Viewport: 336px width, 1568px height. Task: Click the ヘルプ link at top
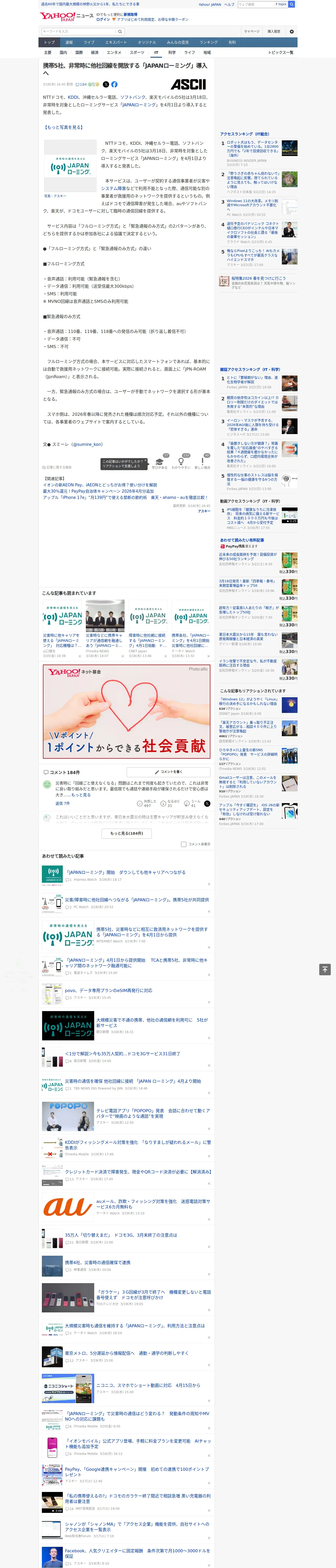[229, 4]
